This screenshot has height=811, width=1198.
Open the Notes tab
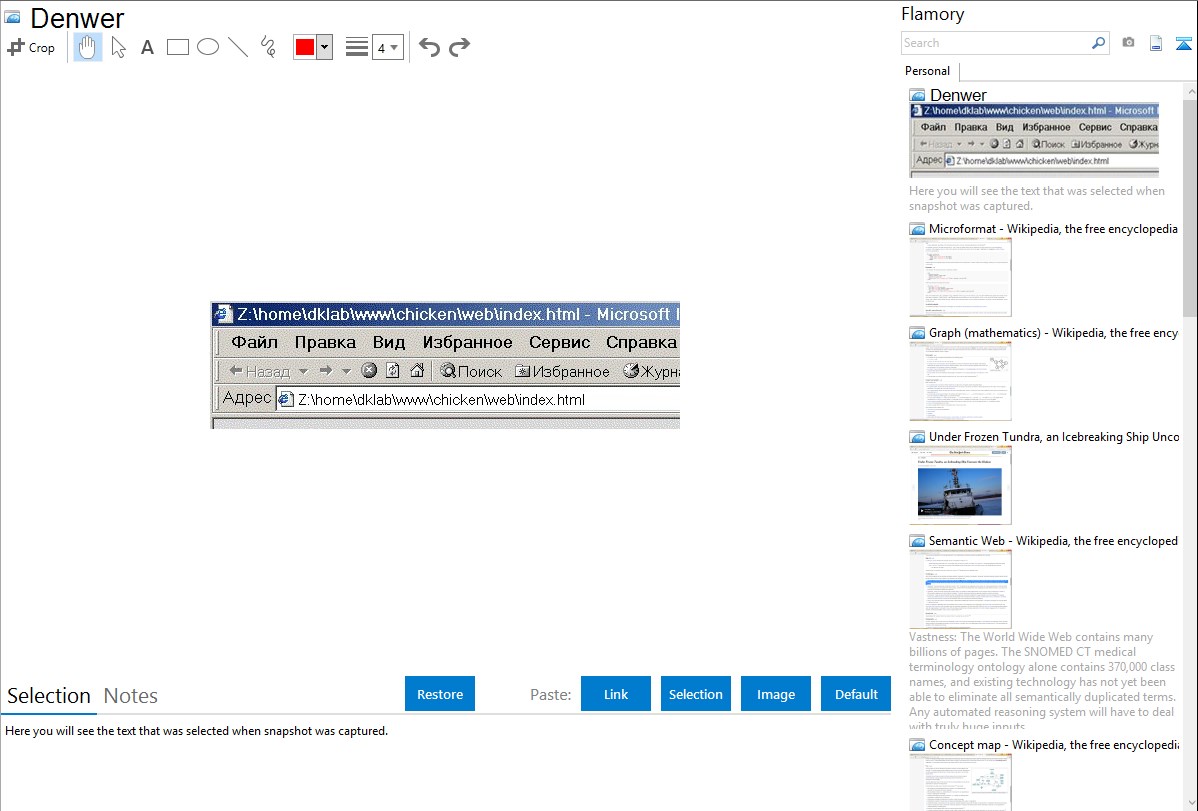(x=131, y=696)
